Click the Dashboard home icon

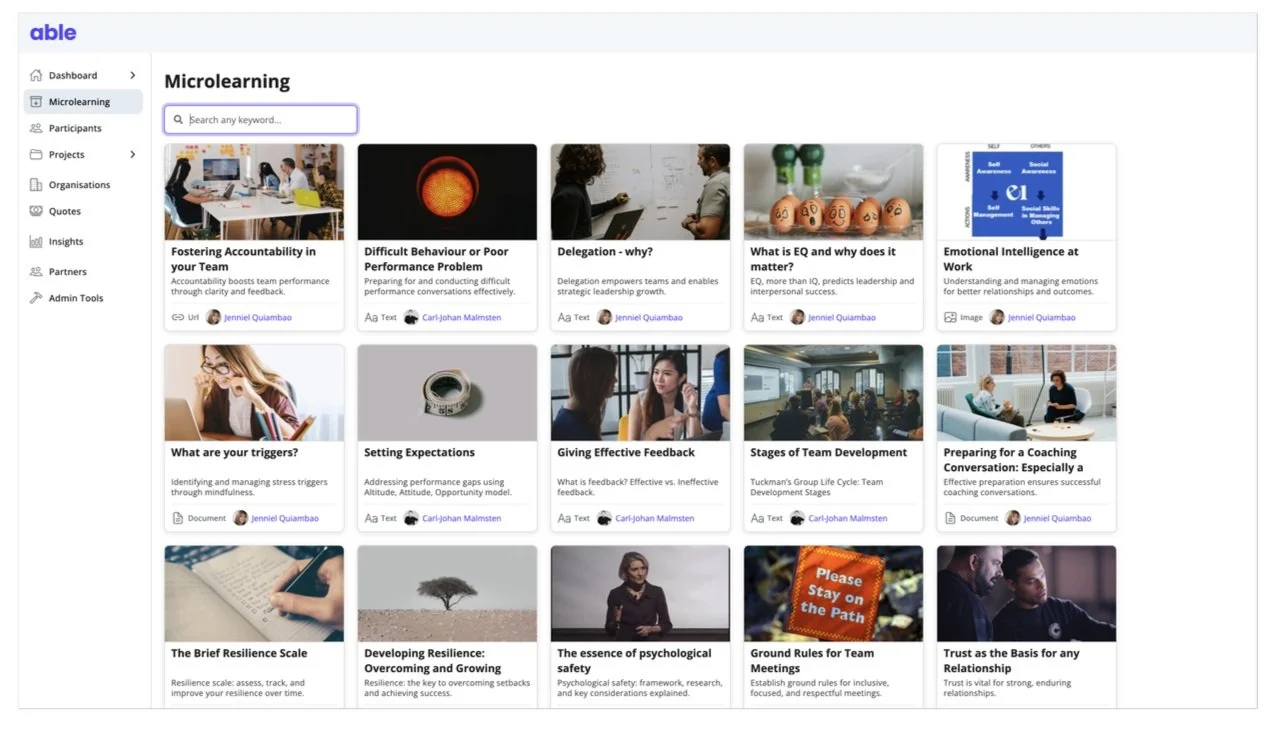[x=36, y=74]
